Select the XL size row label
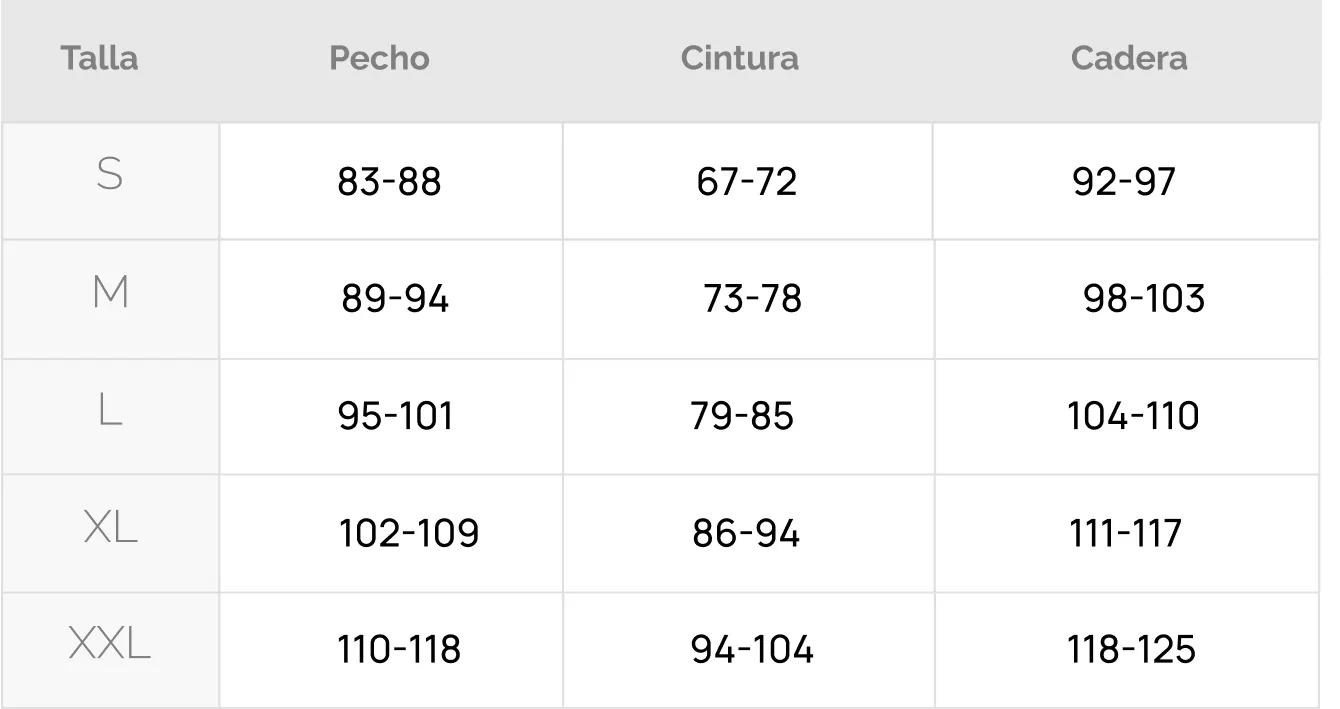The image size is (1340, 709). (110, 527)
